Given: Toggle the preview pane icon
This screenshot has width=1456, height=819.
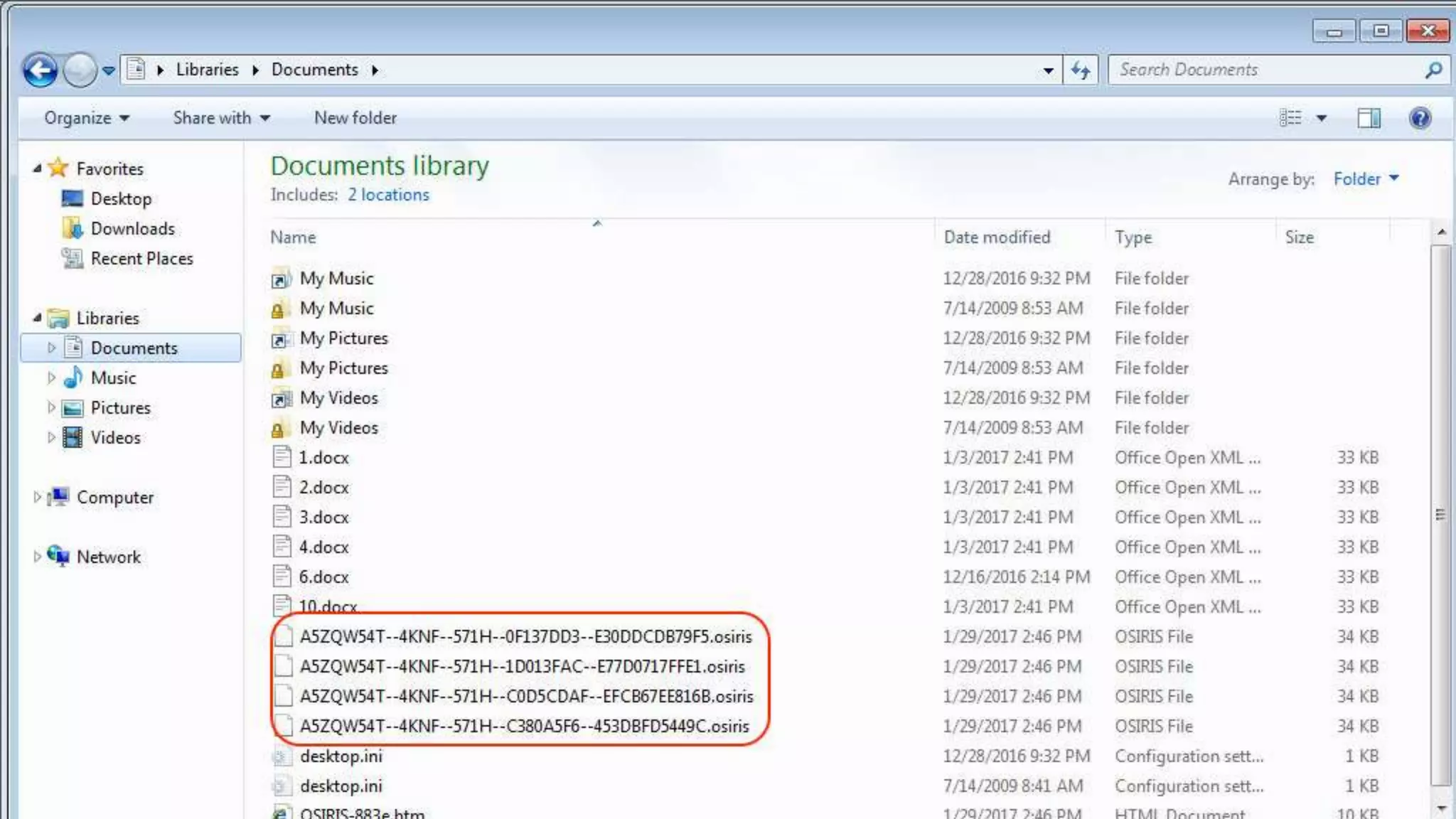Looking at the screenshot, I should click(1369, 118).
